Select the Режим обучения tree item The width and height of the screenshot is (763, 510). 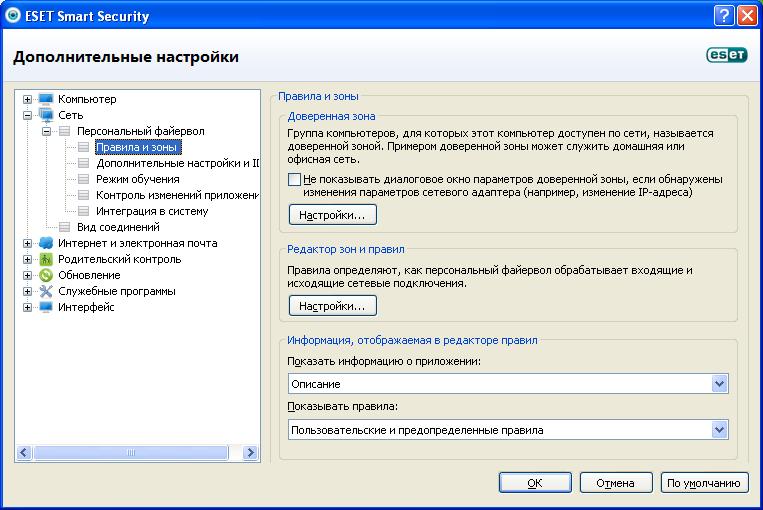pos(138,179)
